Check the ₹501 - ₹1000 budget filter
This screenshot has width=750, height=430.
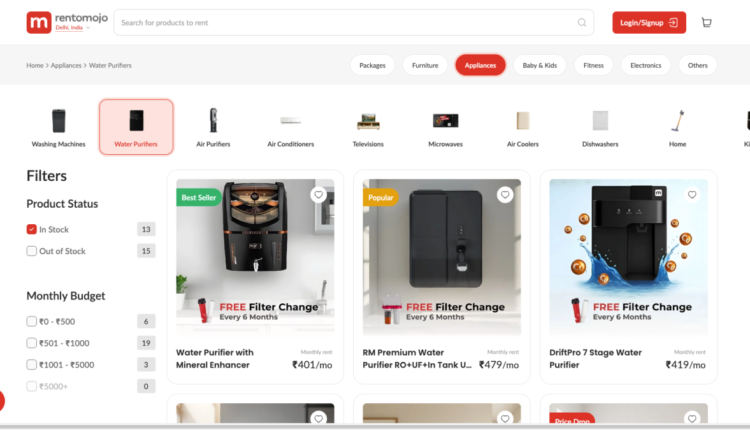(32, 342)
